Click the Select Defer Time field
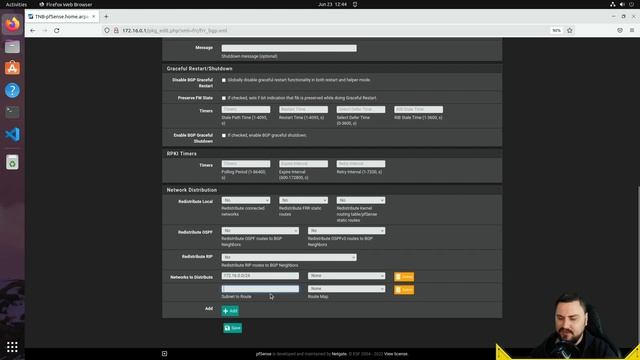This screenshot has height=360, width=640. coord(361,109)
